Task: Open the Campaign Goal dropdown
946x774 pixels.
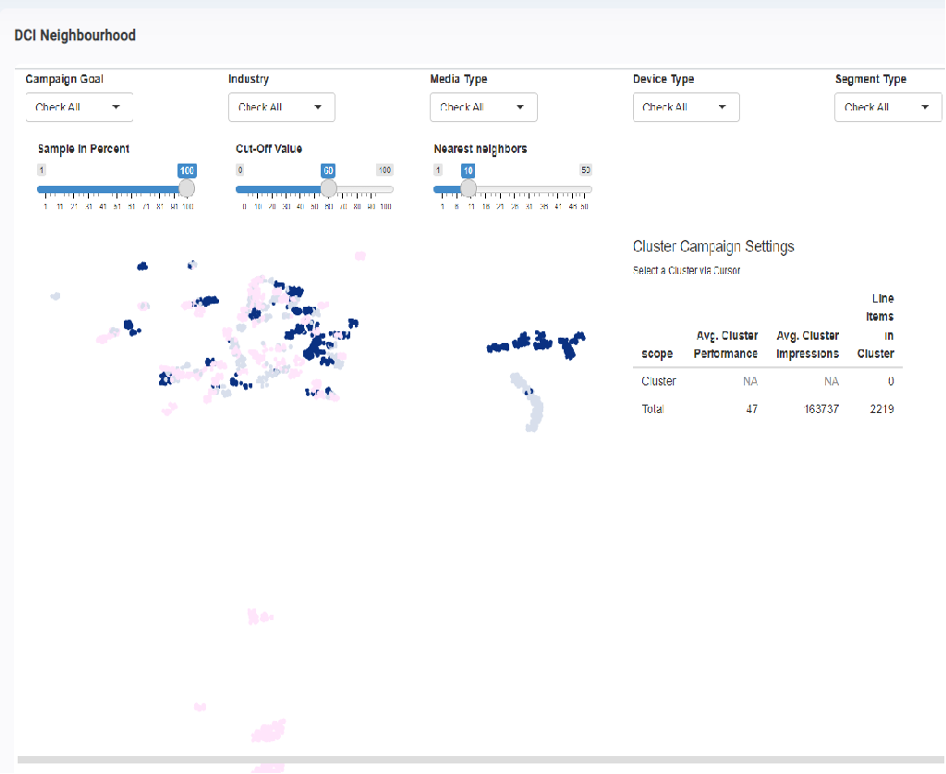Action: [79, 107]
